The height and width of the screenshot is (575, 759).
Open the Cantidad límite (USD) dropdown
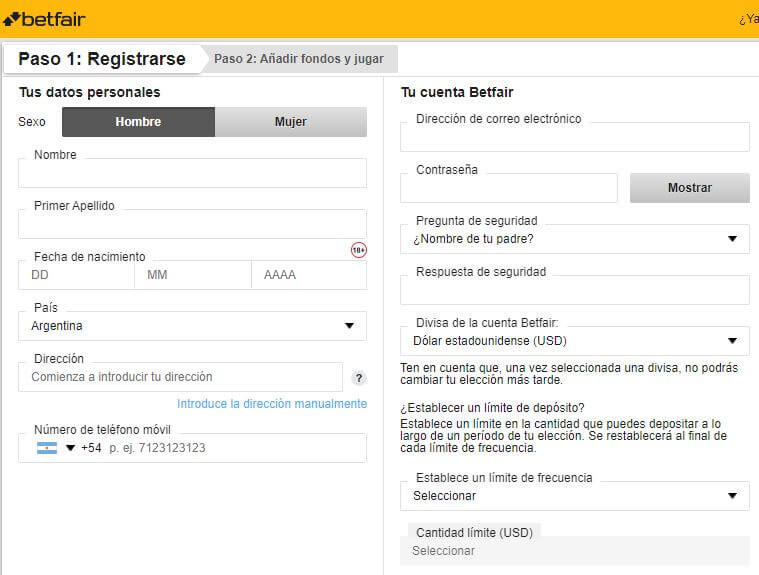[575, 551]
